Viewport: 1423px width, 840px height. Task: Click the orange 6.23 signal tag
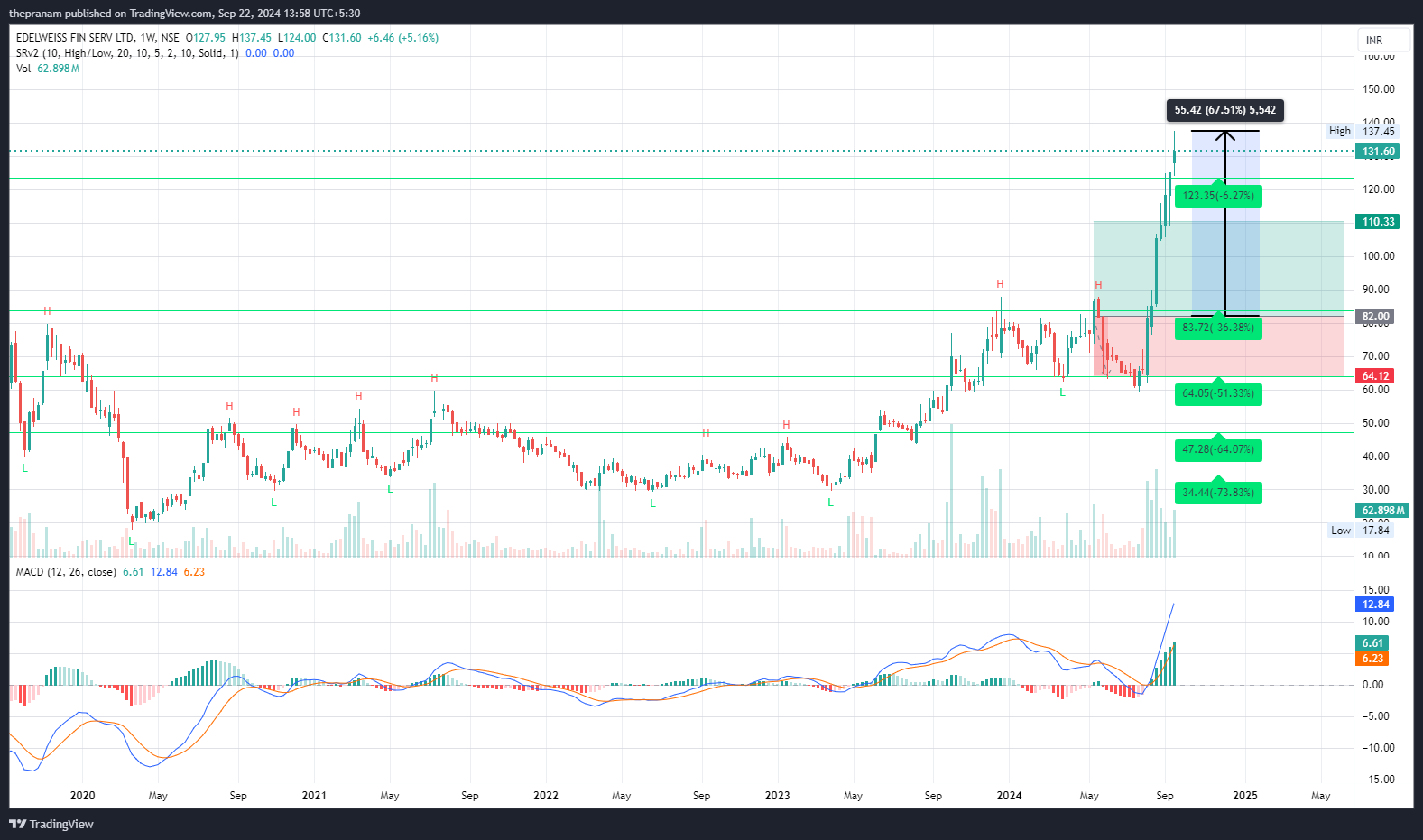pyautogui.click(x=1372, y=659)
